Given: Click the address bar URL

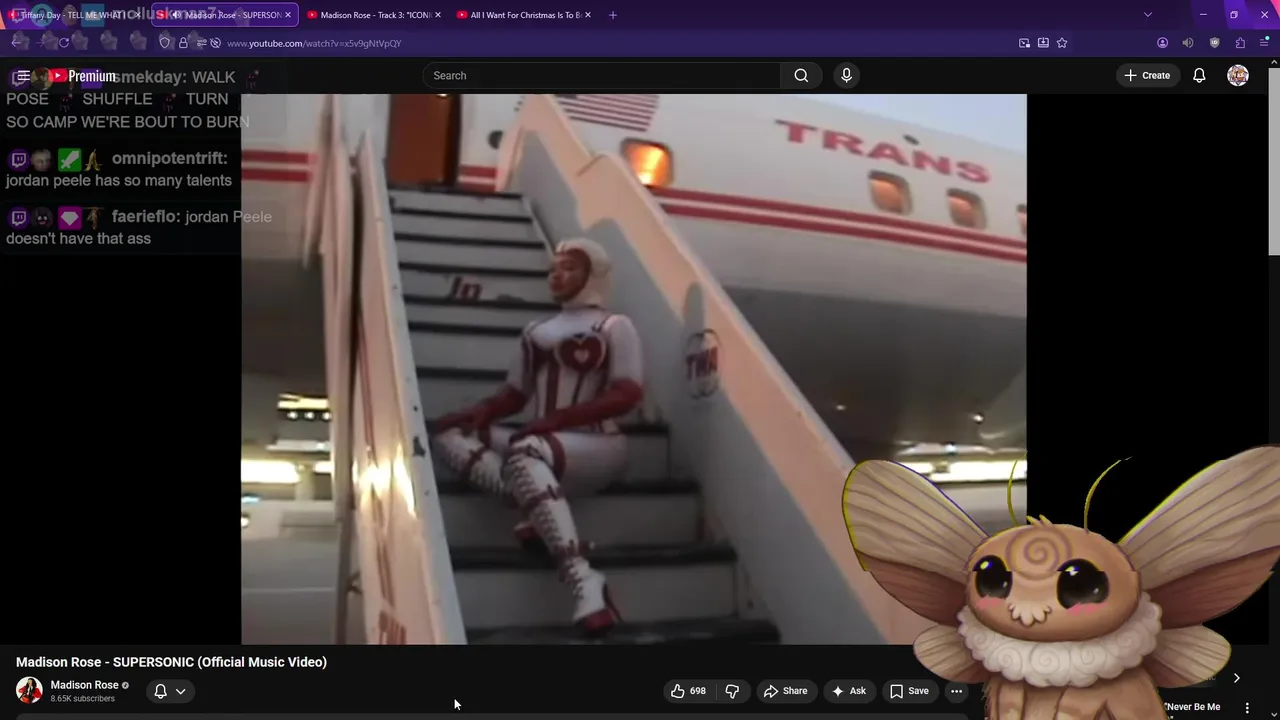Looking at the screenshot, I should tap(314, 43).
